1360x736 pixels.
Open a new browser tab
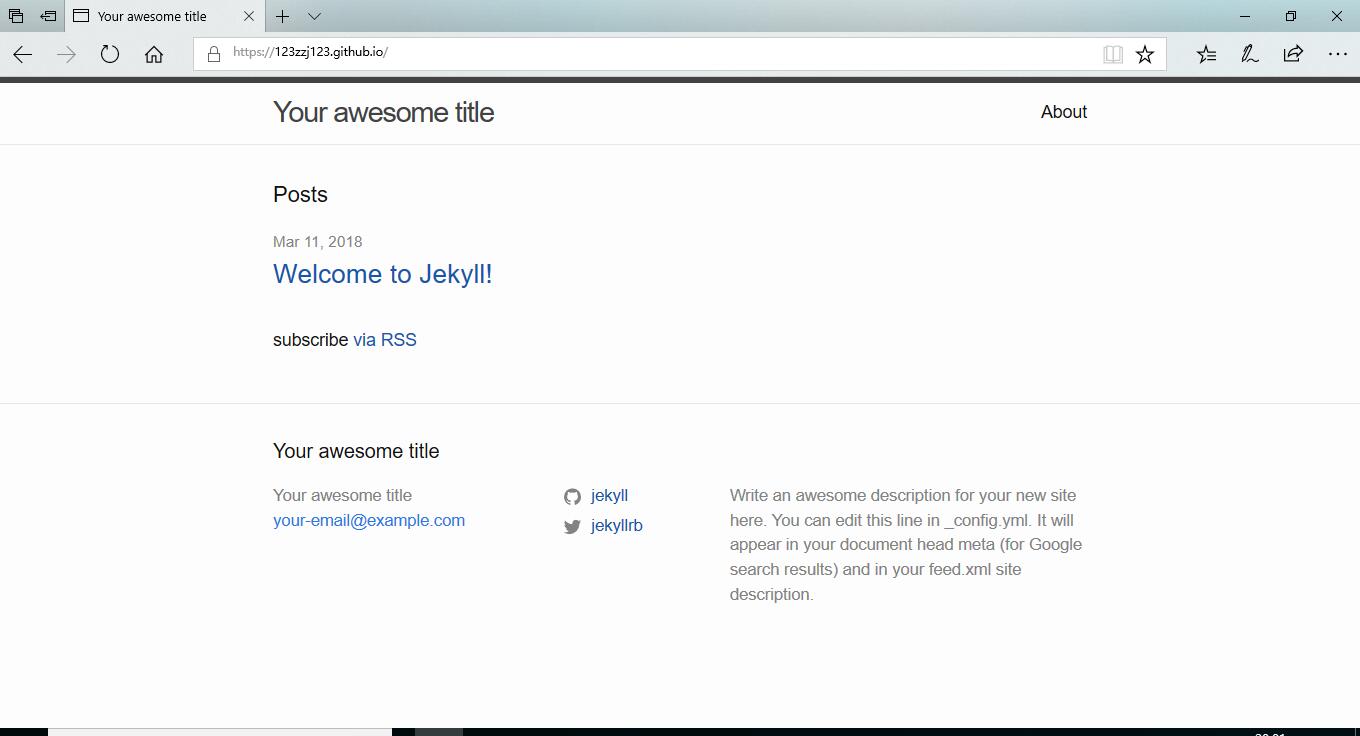283,16
